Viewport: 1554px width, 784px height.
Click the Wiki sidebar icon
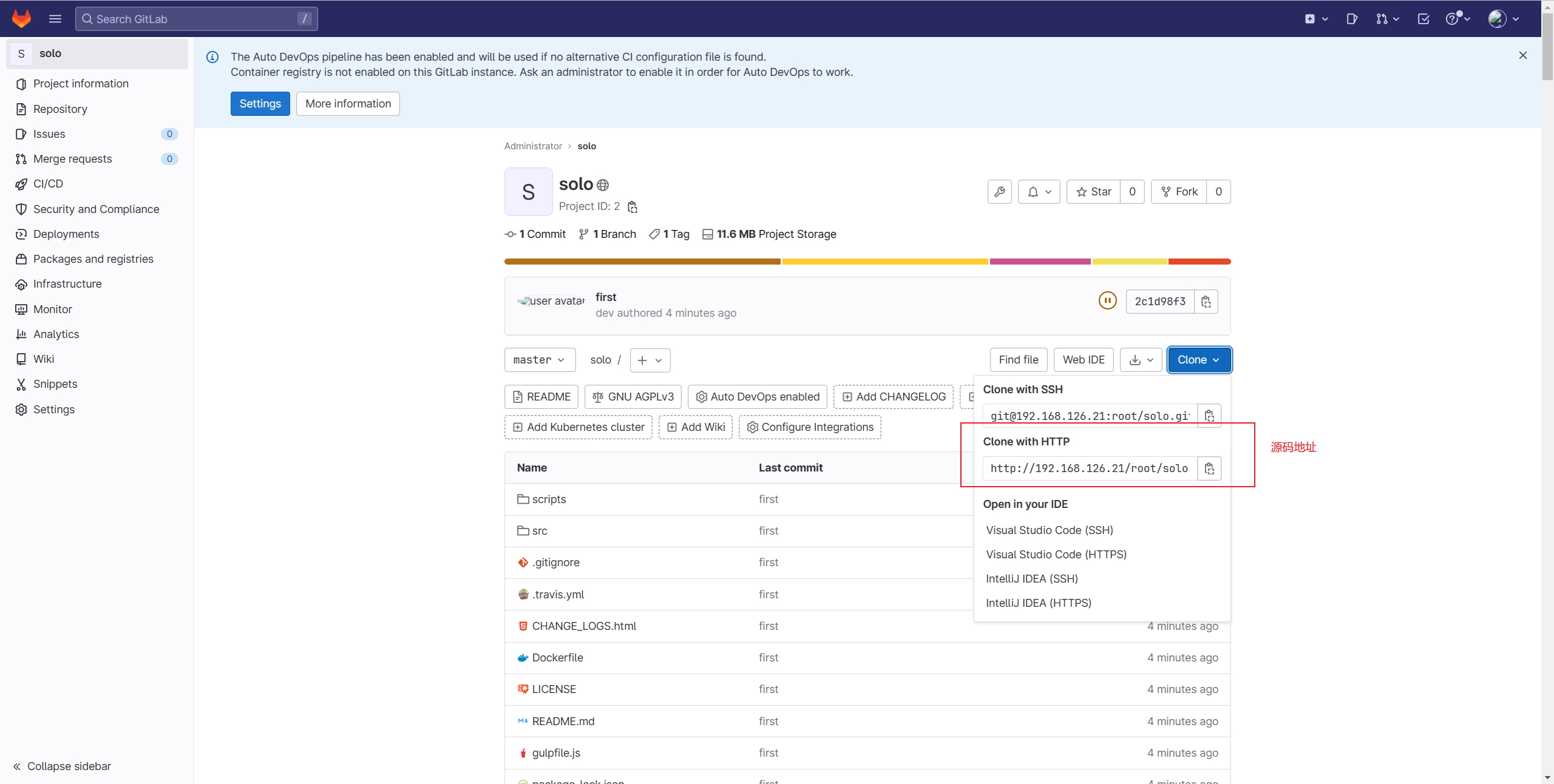(x=21, y=359)
